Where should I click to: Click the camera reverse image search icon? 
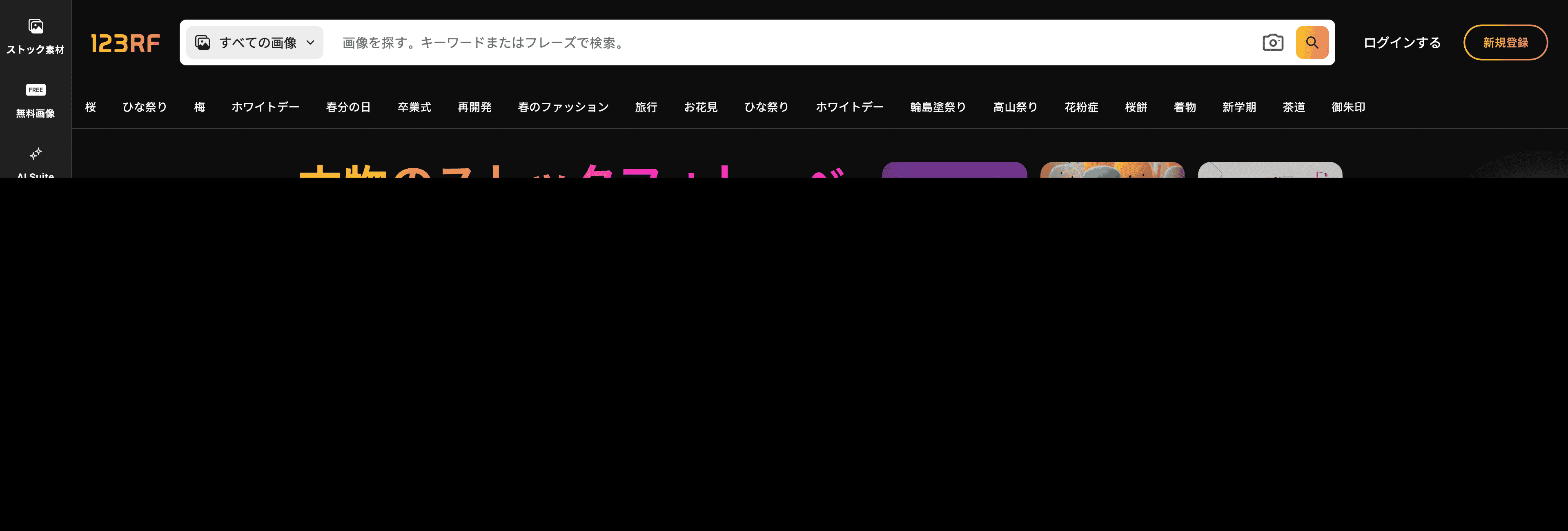1272,42
